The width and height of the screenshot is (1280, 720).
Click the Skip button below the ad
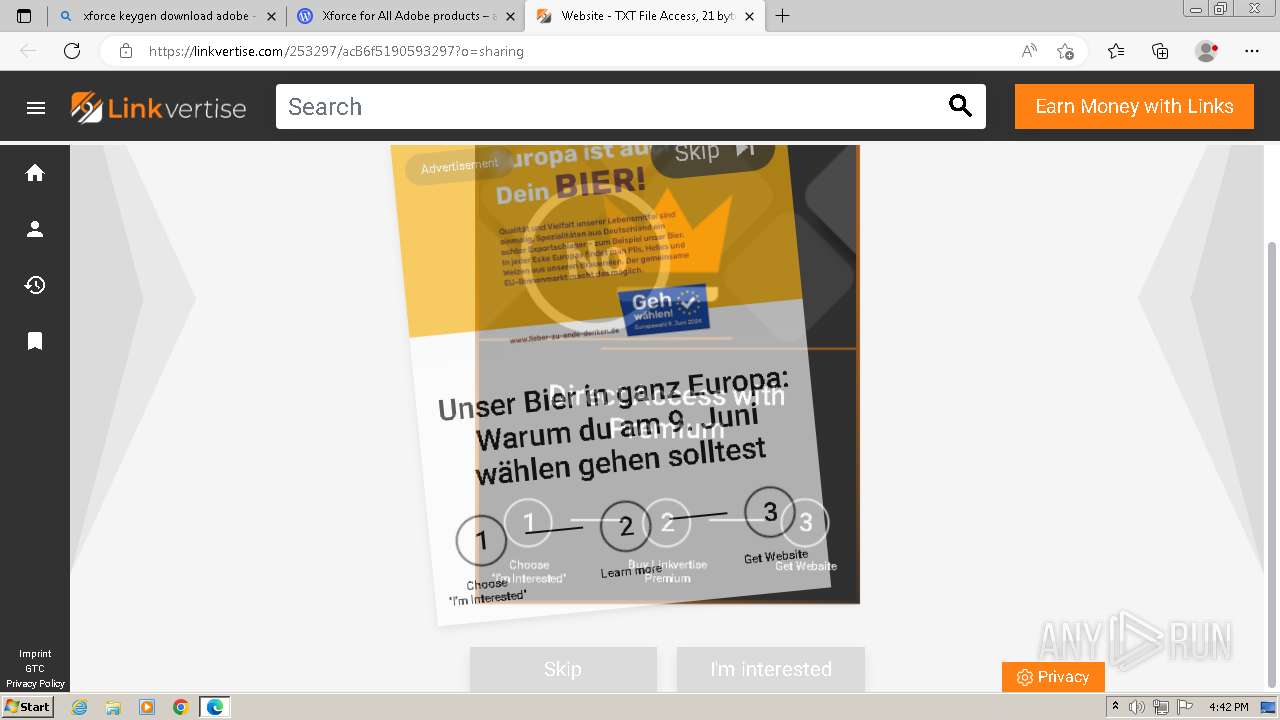563,669
